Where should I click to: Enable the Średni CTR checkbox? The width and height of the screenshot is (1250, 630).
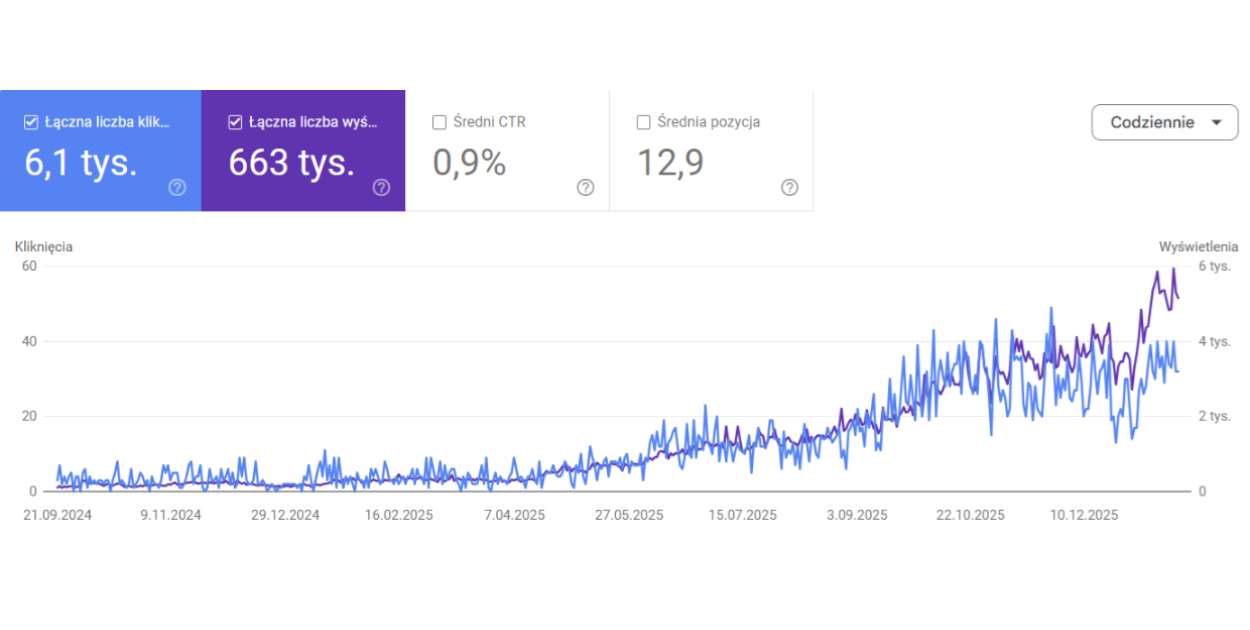click(x=439, y=122)
